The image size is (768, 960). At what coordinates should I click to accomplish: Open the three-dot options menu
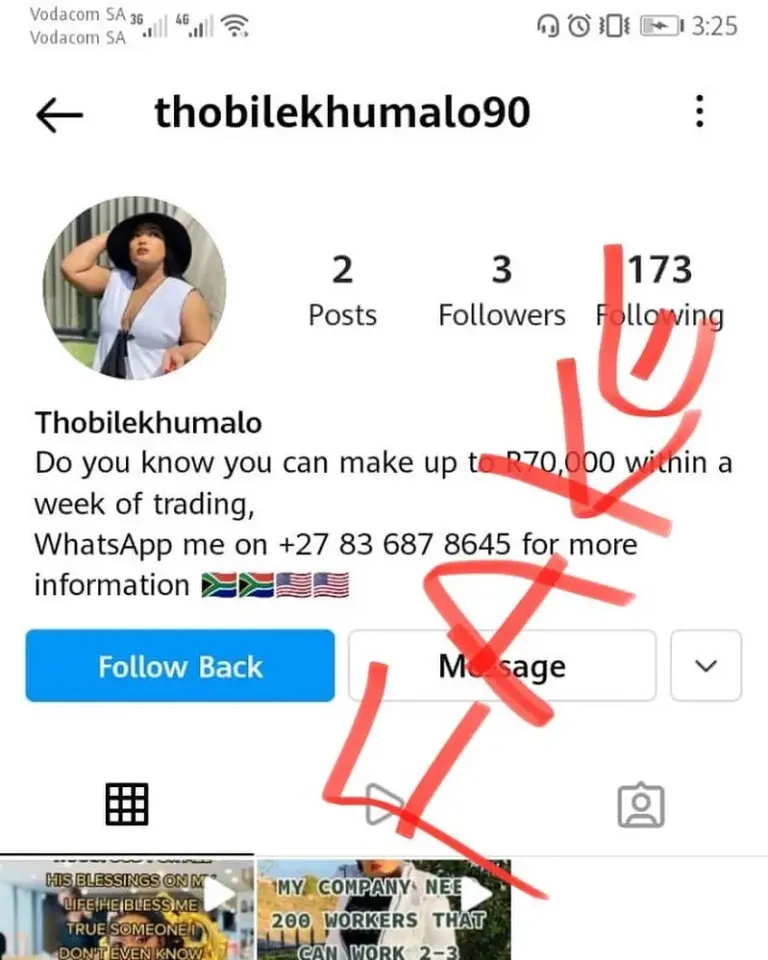tap(699, 111)
